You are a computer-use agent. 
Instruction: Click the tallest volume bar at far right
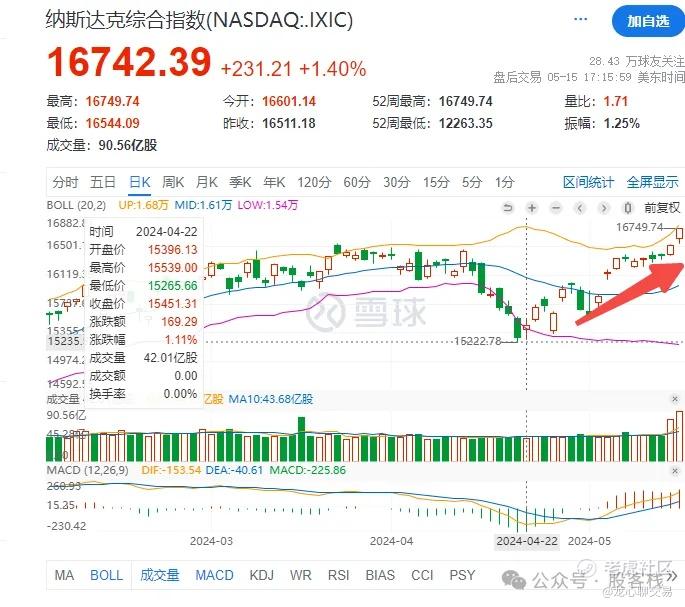click(x=679, y=436)
